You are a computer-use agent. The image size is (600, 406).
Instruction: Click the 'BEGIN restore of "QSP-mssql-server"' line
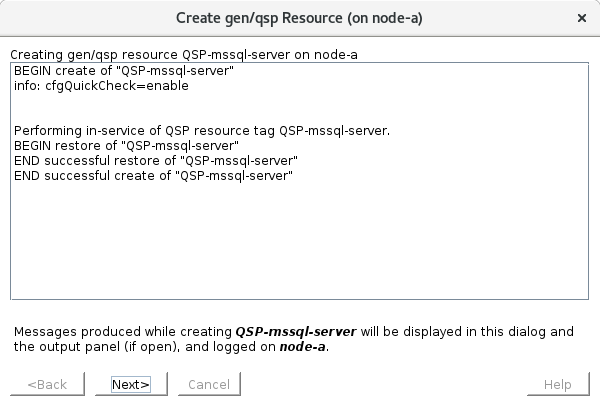(126, 146)
